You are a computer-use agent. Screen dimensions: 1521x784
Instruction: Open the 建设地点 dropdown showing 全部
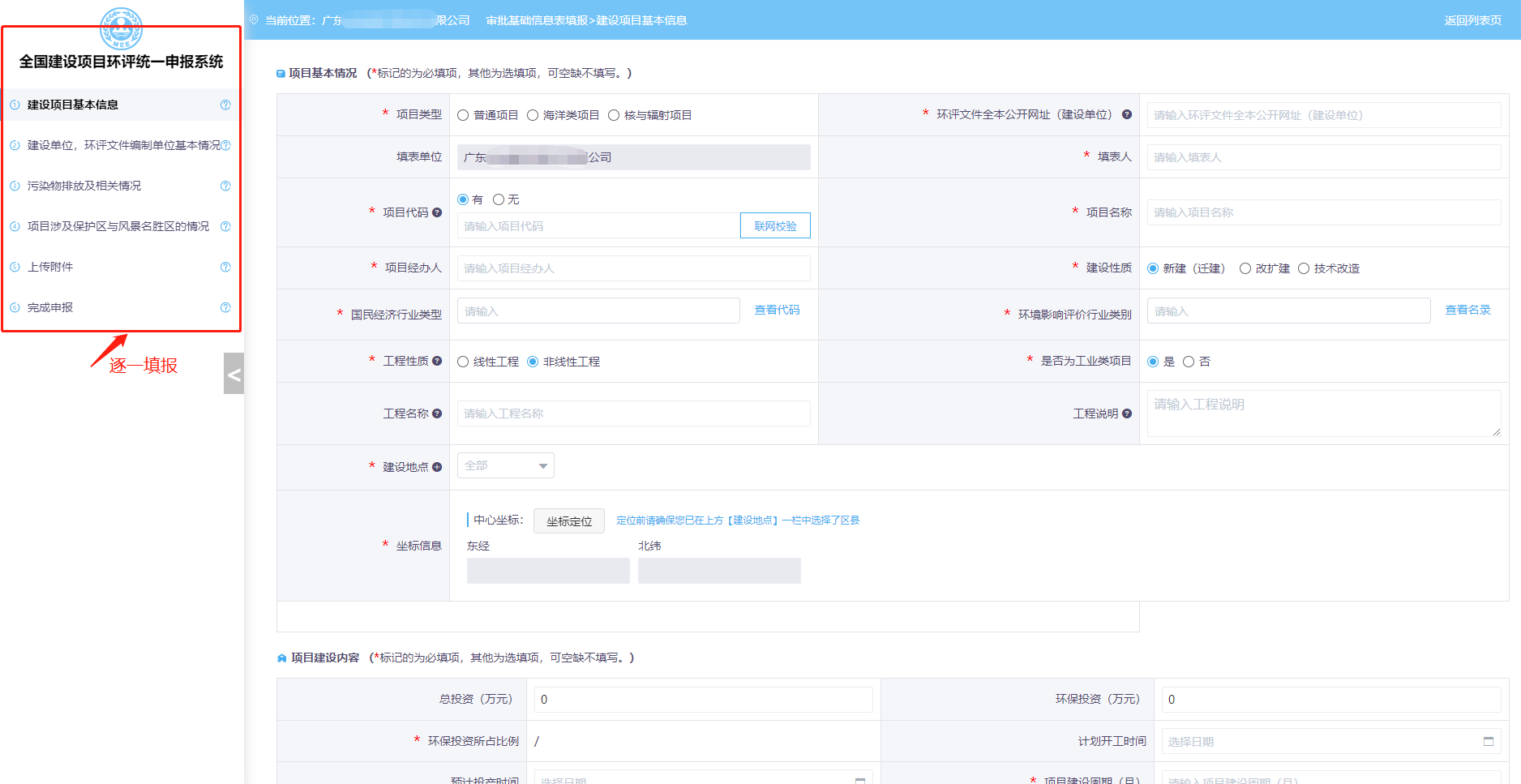[505, 465]
